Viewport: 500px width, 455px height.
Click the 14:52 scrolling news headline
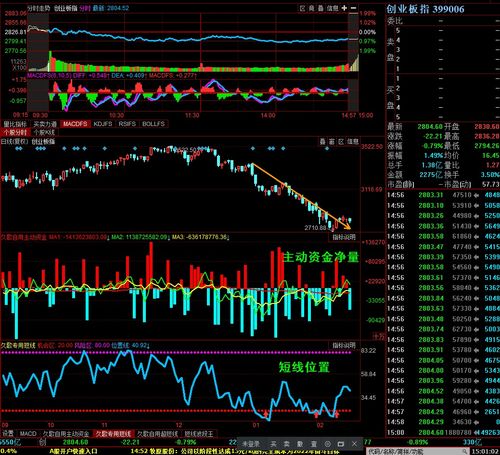[234, 451]
